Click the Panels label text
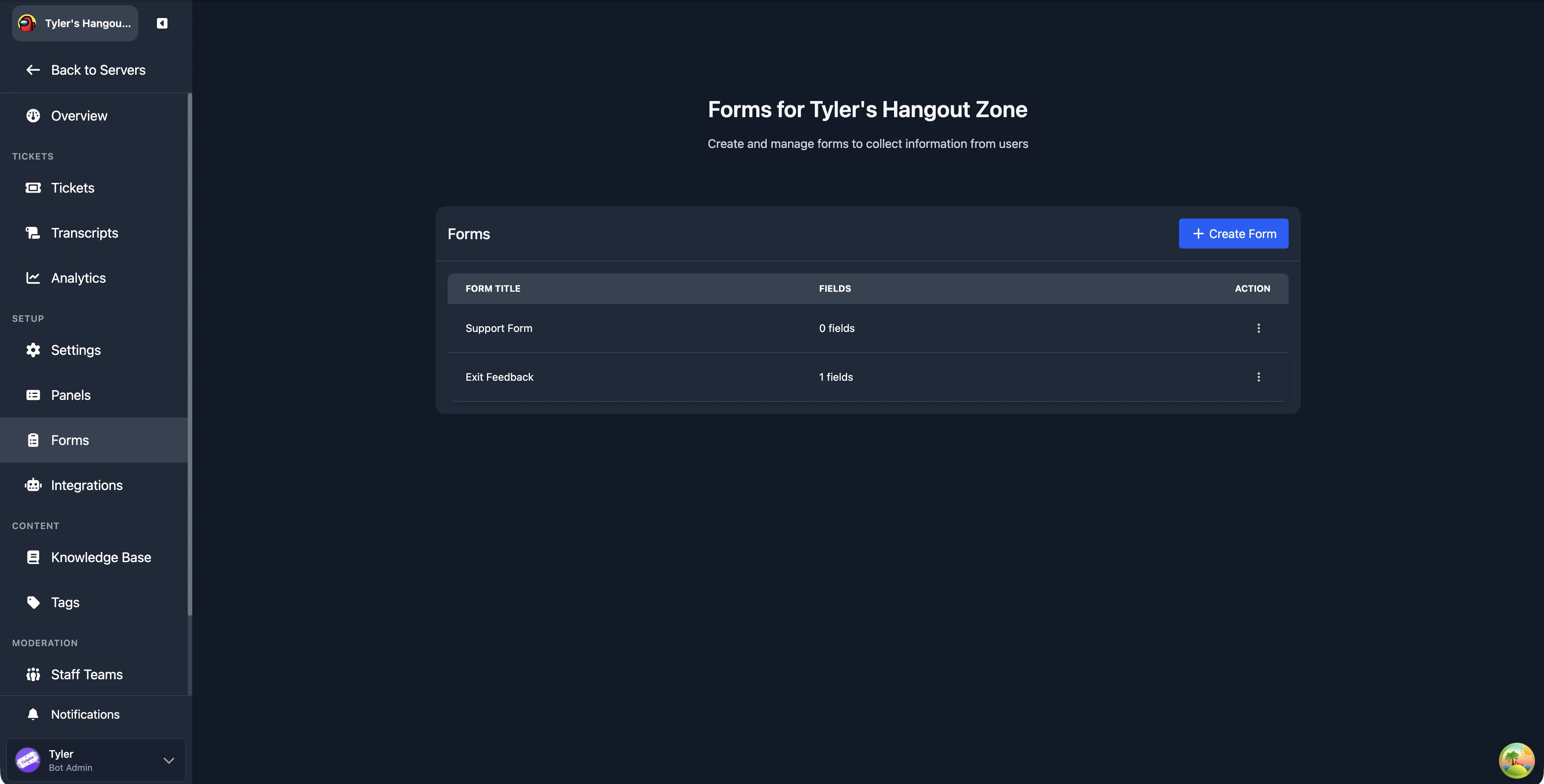The image size is (1544, 784). pos(71,395)
